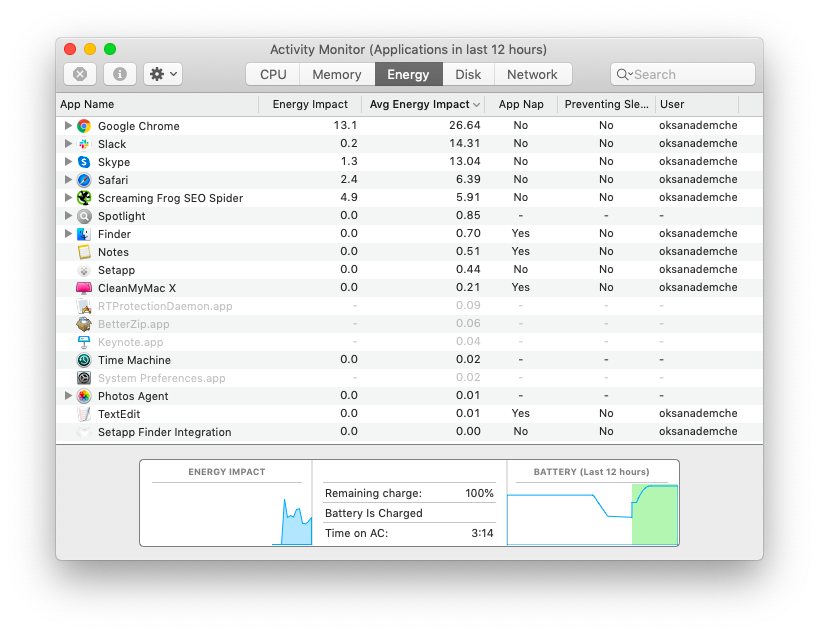The width and height of the screenshot is (819, 634).
Task: Select the 'Setapp Finder Integration' row name
Action: 165,432
